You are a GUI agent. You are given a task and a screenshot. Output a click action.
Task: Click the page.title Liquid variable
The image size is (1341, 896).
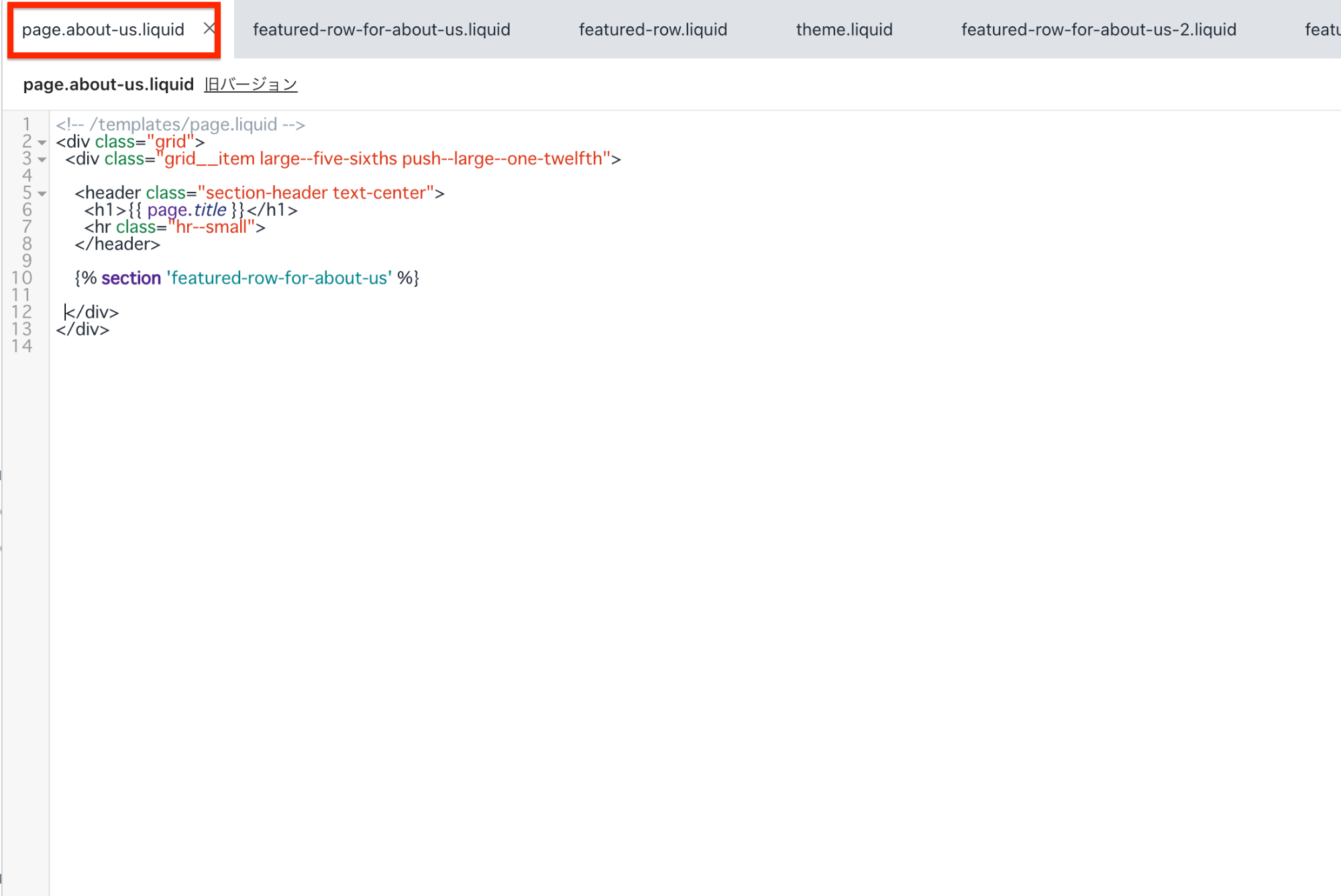click(186, 210)
